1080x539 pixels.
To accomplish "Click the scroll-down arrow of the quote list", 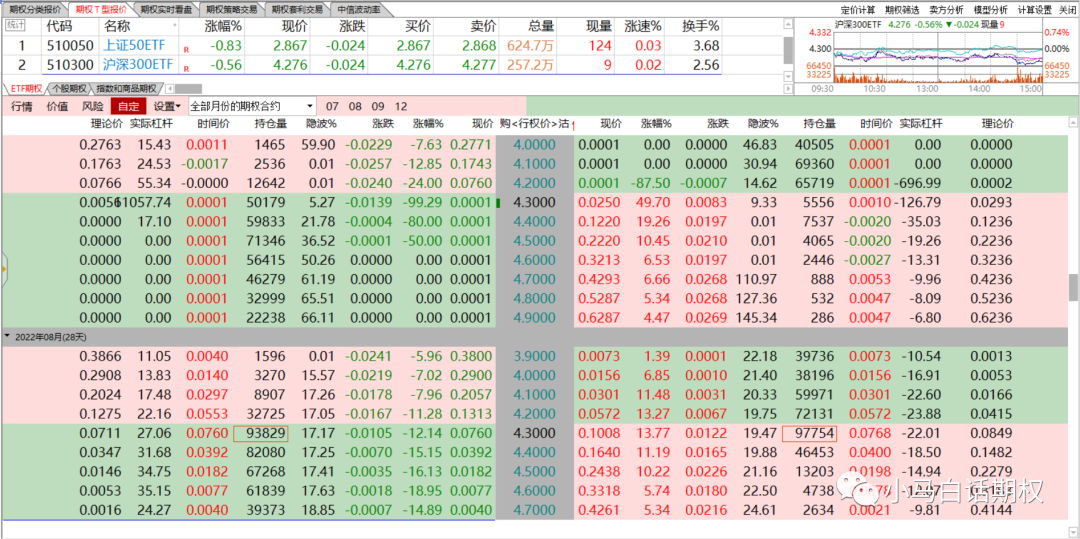I will pos(788,75).
